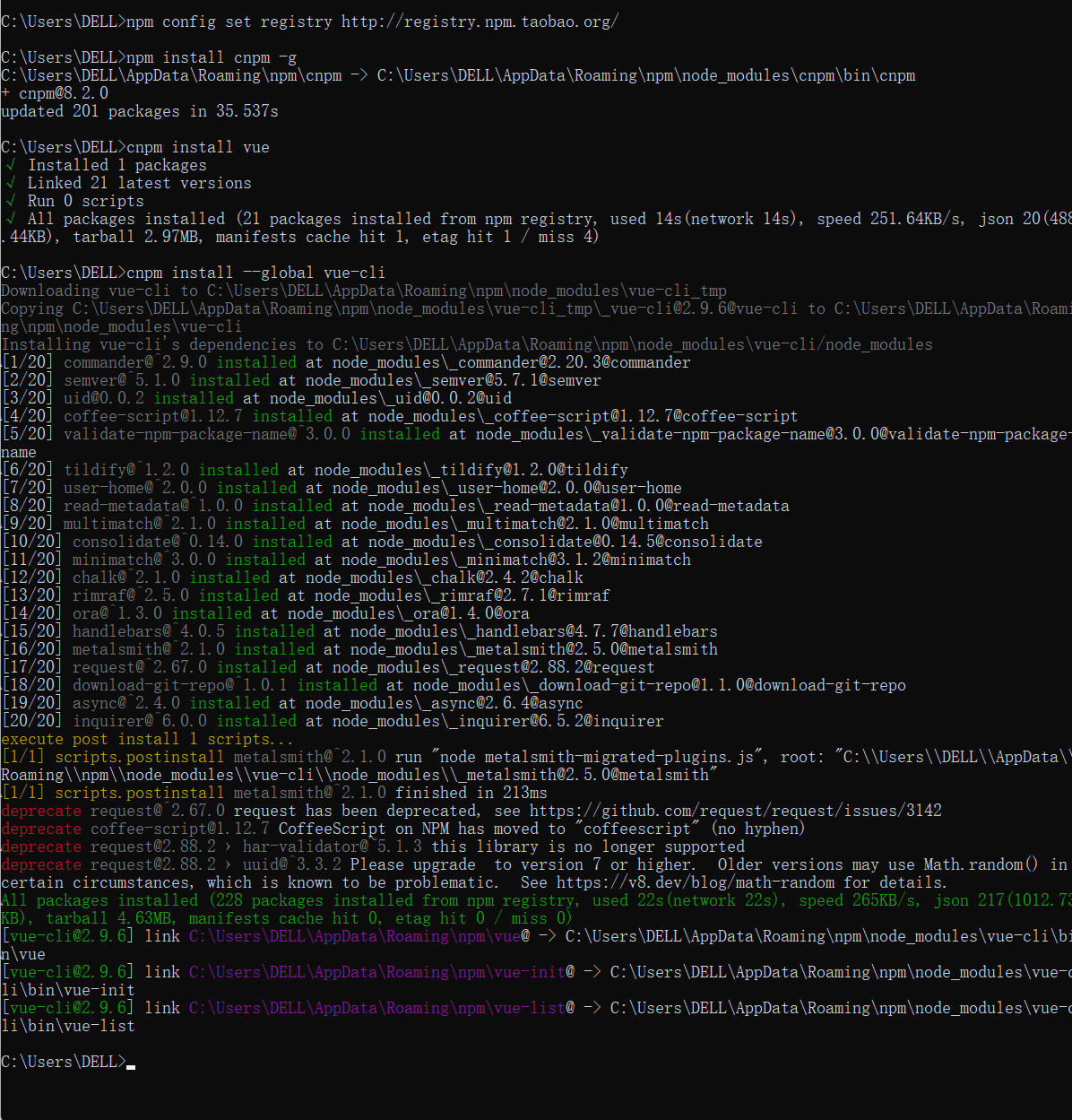Viewport: 1072px width, 1120px height.
Task: Click the 'npm install cnpm -g' command text
Action: tap(212, 57)
